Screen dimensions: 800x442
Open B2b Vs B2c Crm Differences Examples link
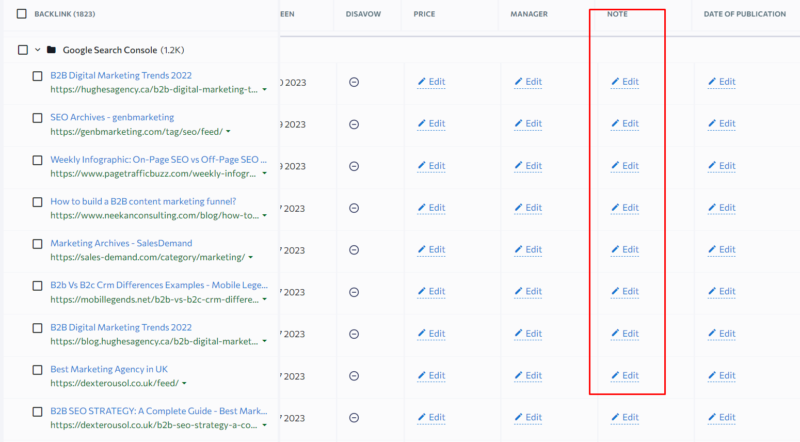coord(159,285)
